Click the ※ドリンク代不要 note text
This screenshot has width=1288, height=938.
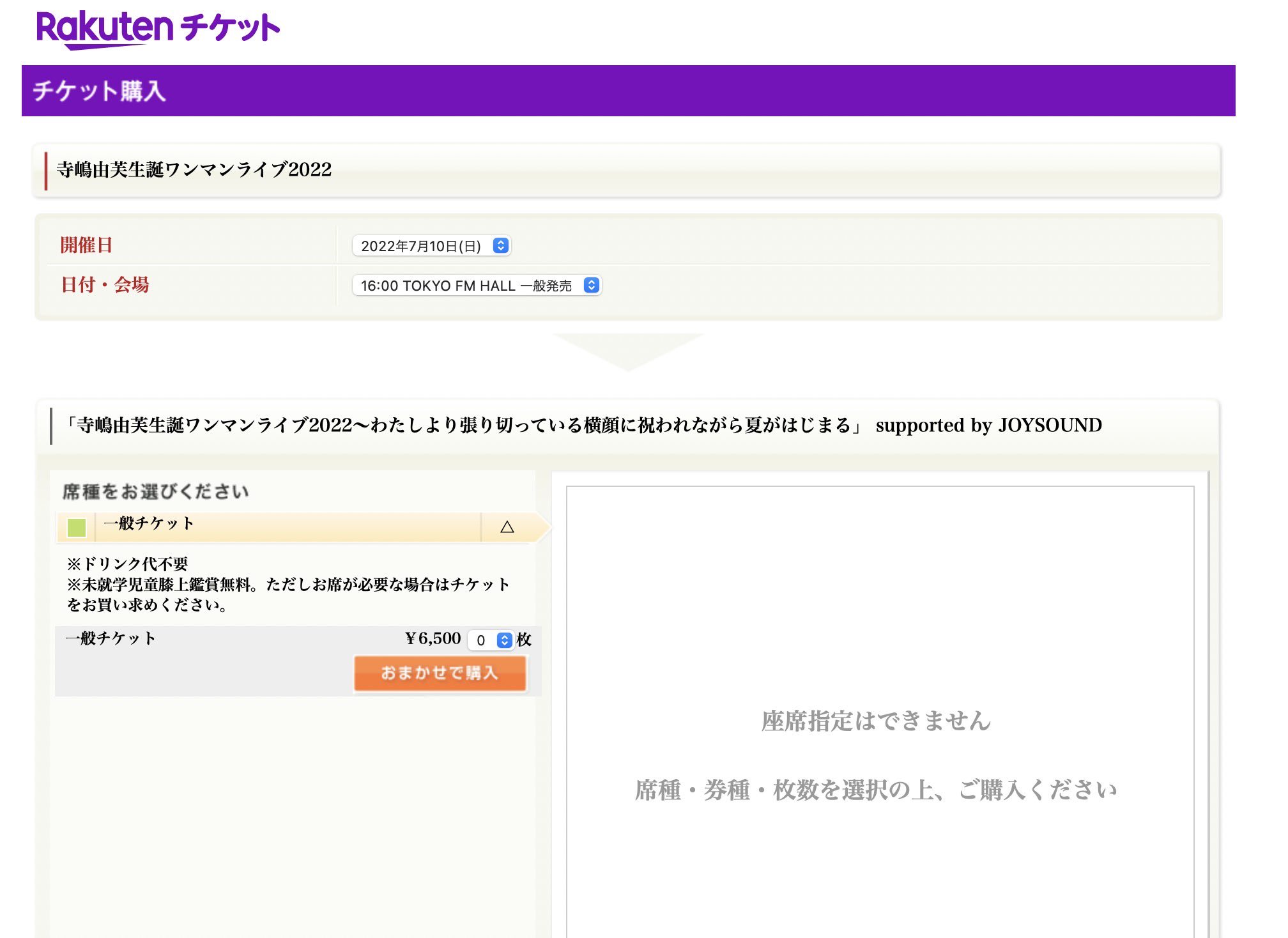coord(128,564)
